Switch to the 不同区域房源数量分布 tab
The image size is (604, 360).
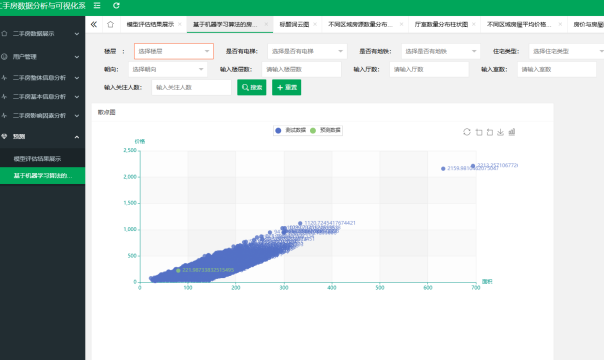360,24
